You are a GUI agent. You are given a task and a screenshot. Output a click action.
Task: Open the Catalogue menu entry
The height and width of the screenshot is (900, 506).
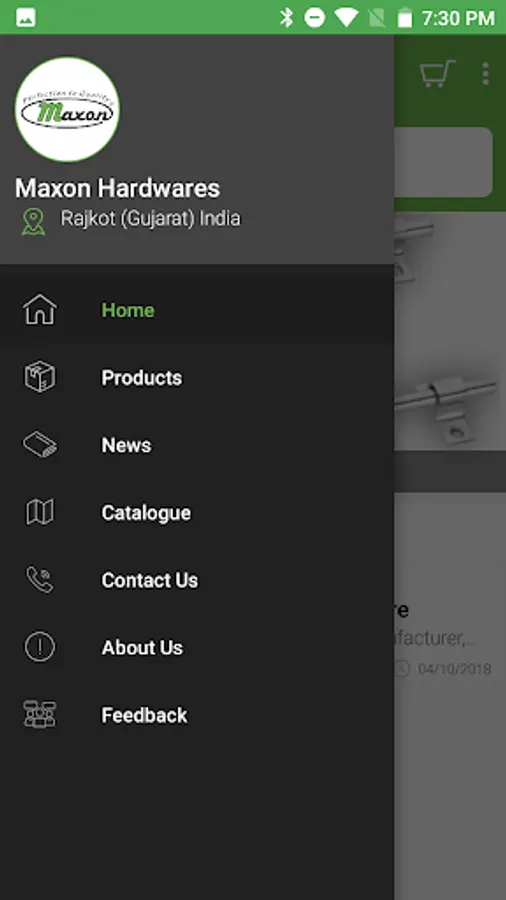coord(197,513)
